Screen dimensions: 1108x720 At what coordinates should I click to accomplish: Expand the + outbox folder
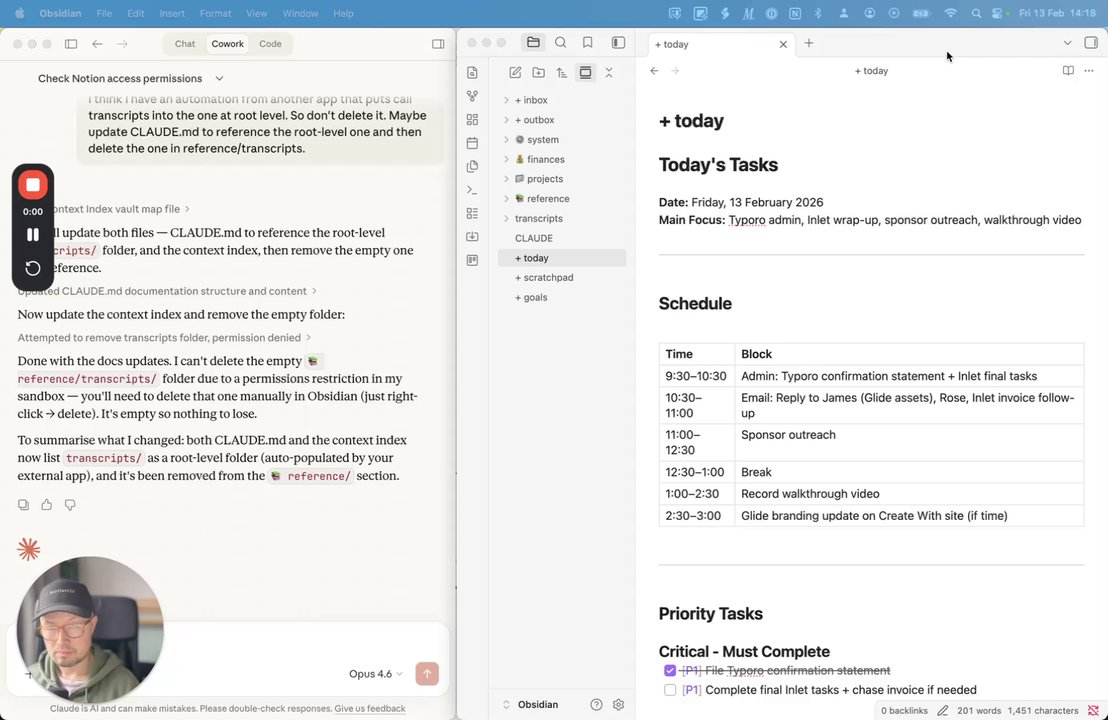[x=506, y=120]
